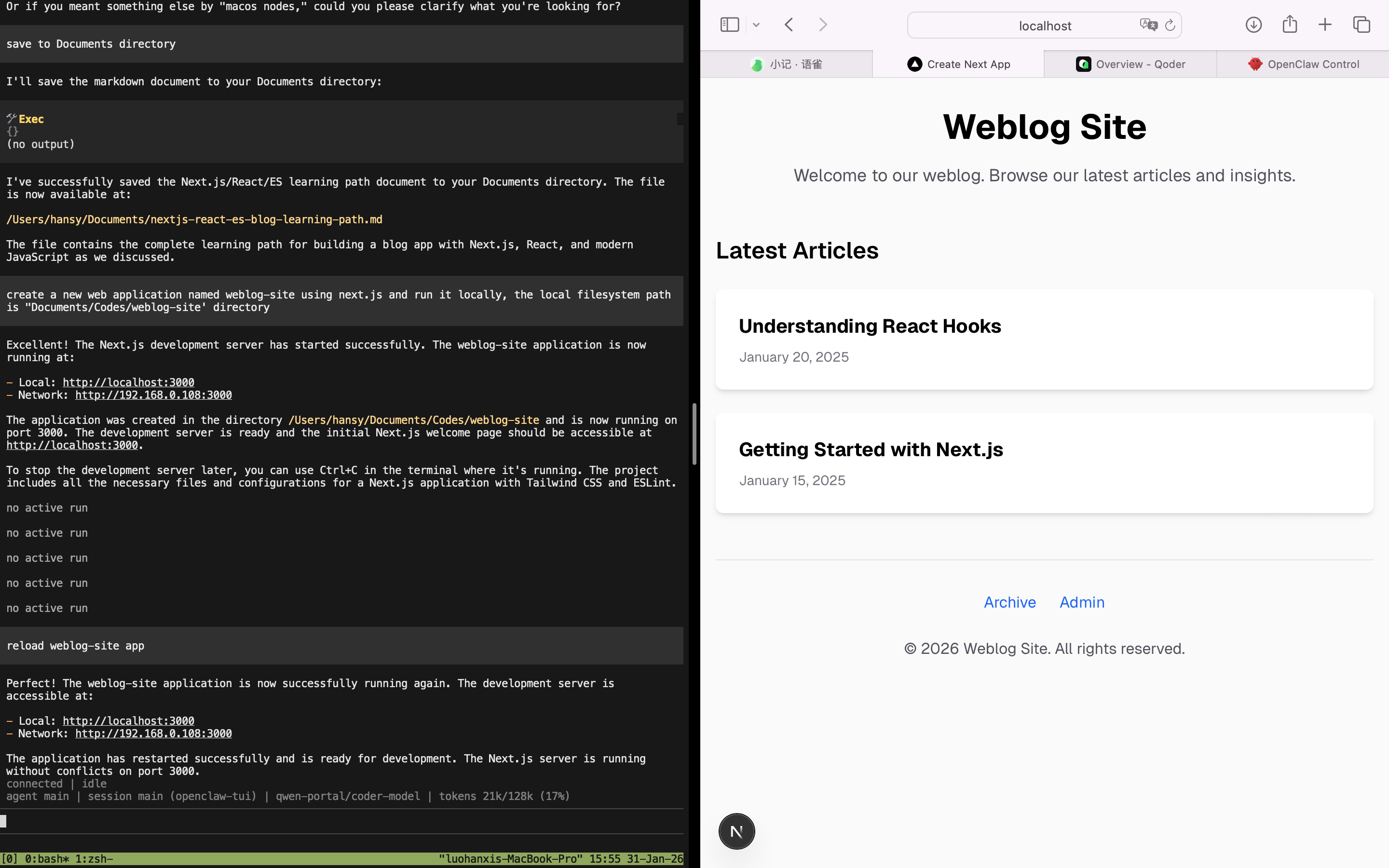Open the Next.js dev tools indicator
This screenshot has width=1389, height=868.
[736, 831]
